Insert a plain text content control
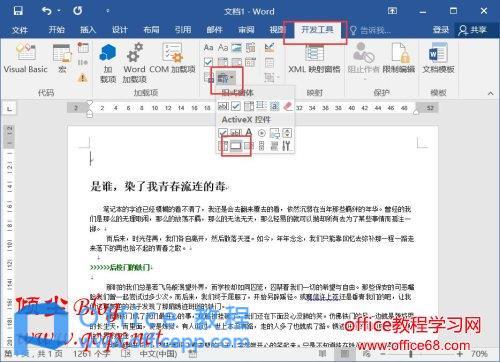 223,48
